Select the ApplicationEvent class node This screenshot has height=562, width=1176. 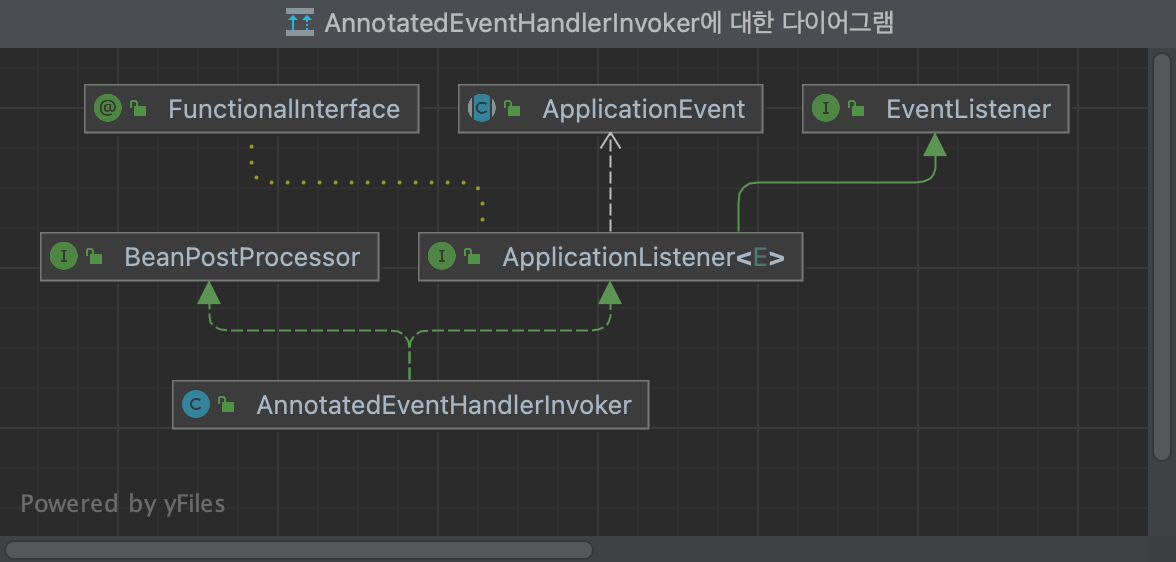click(x=610, y=109)
